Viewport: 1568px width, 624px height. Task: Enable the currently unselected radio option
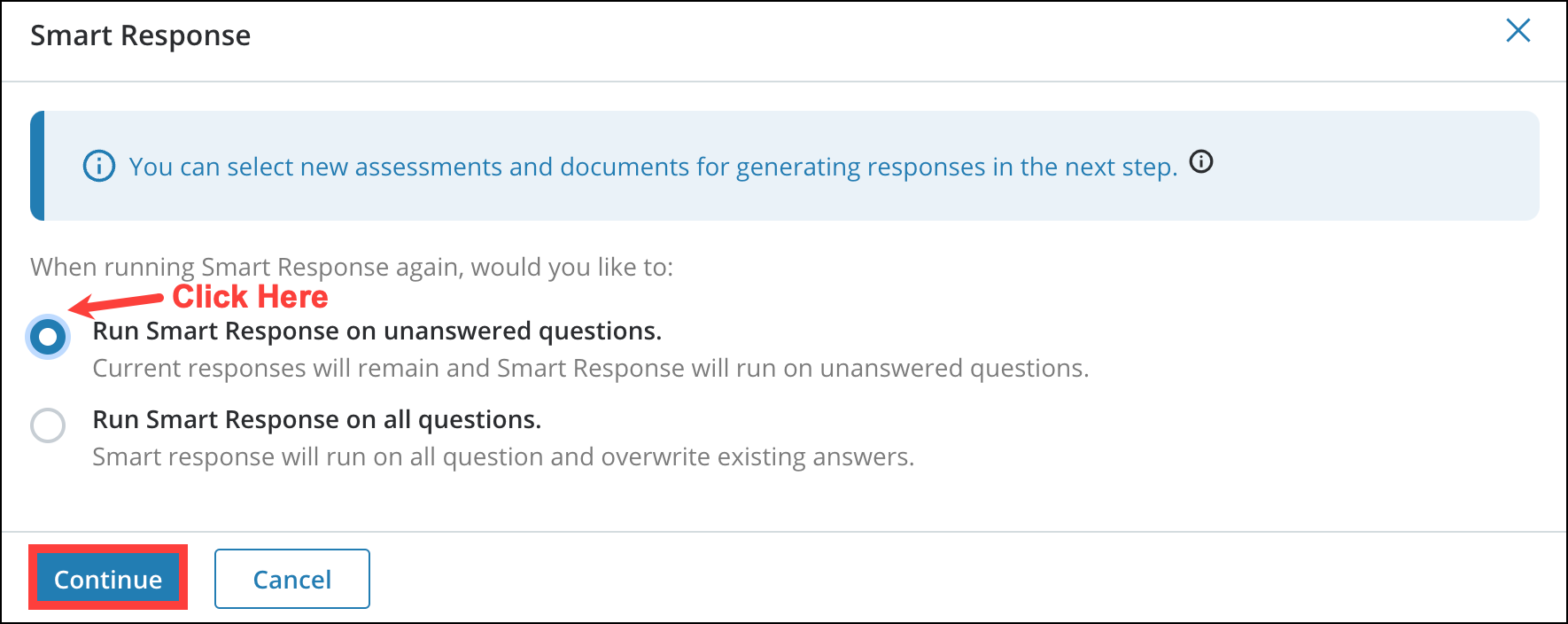pos(48,425)
